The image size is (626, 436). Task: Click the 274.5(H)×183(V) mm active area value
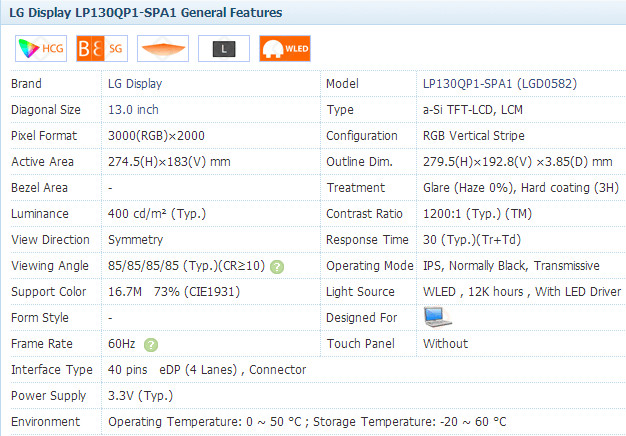click(x=169, y=161)
